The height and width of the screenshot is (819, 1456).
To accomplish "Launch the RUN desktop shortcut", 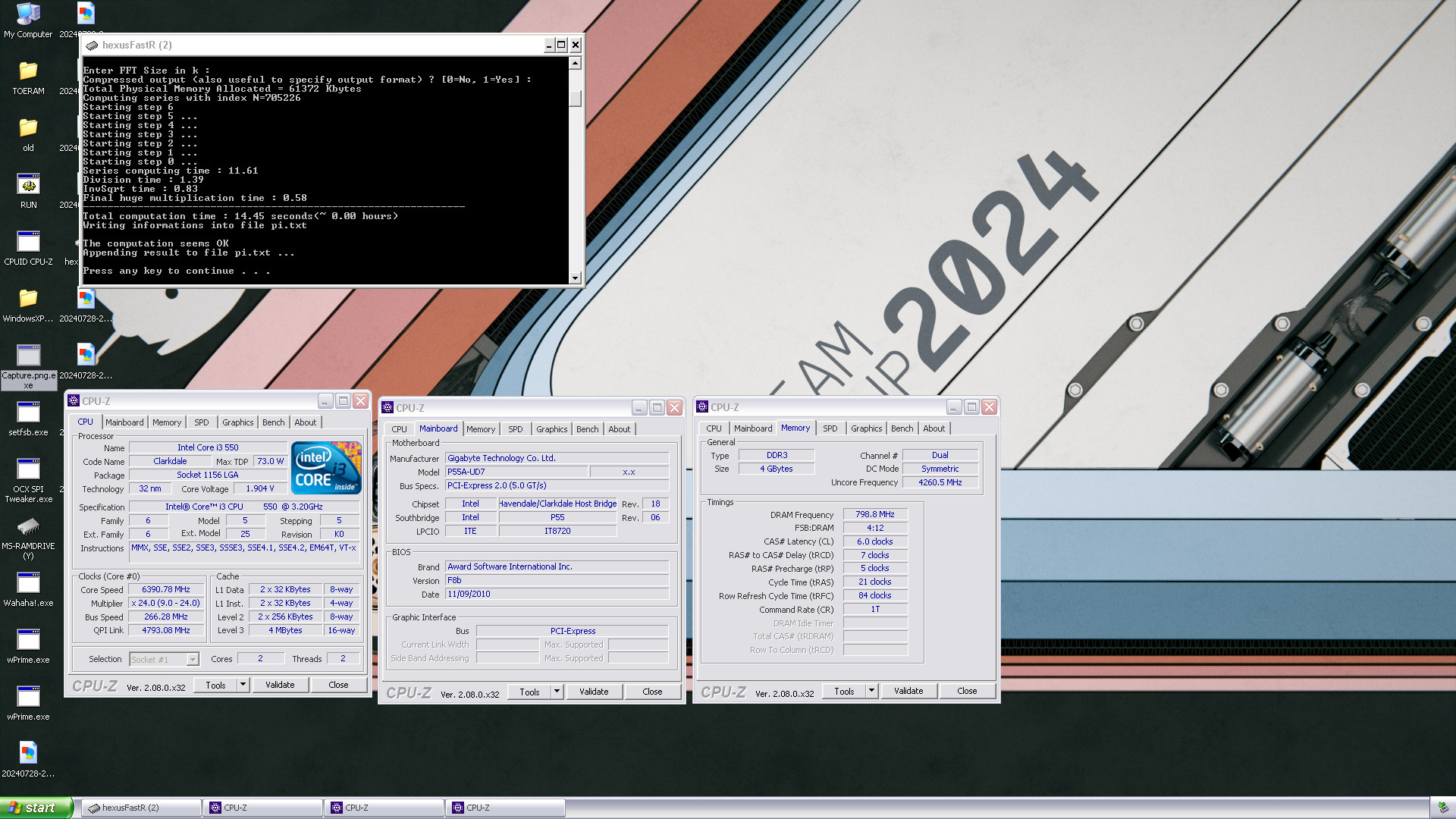I will click(28, 191).
